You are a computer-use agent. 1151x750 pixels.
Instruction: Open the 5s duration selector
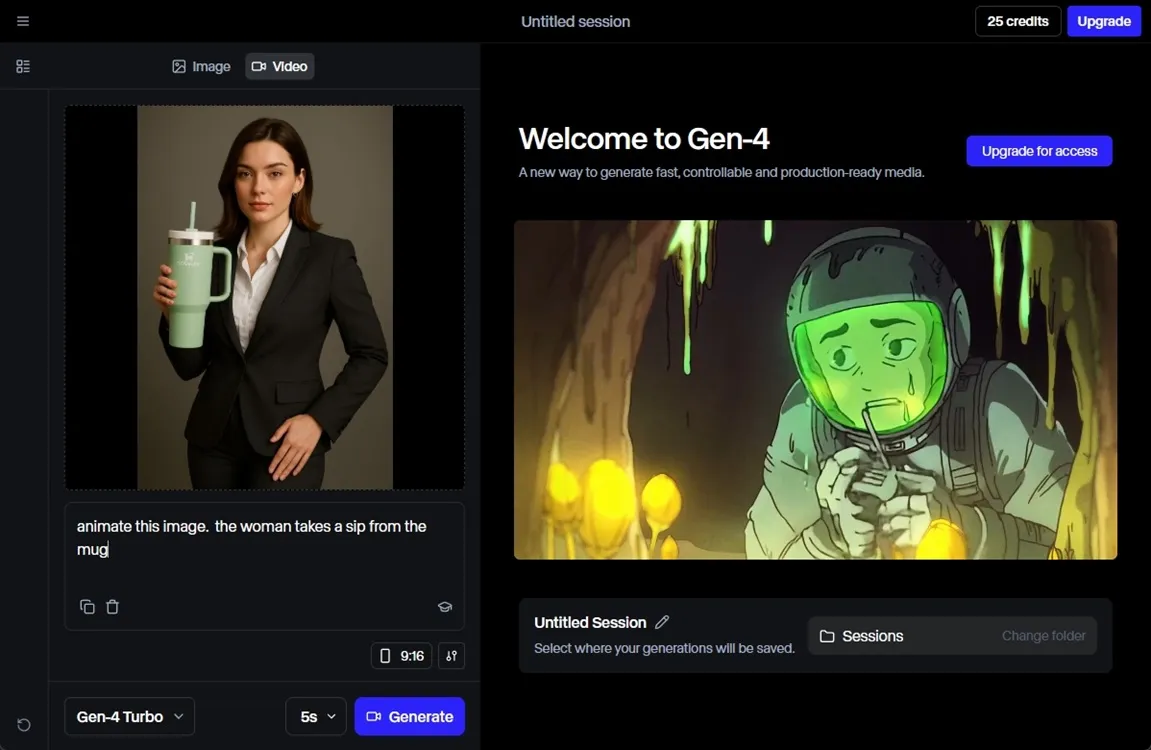(315, 716)
